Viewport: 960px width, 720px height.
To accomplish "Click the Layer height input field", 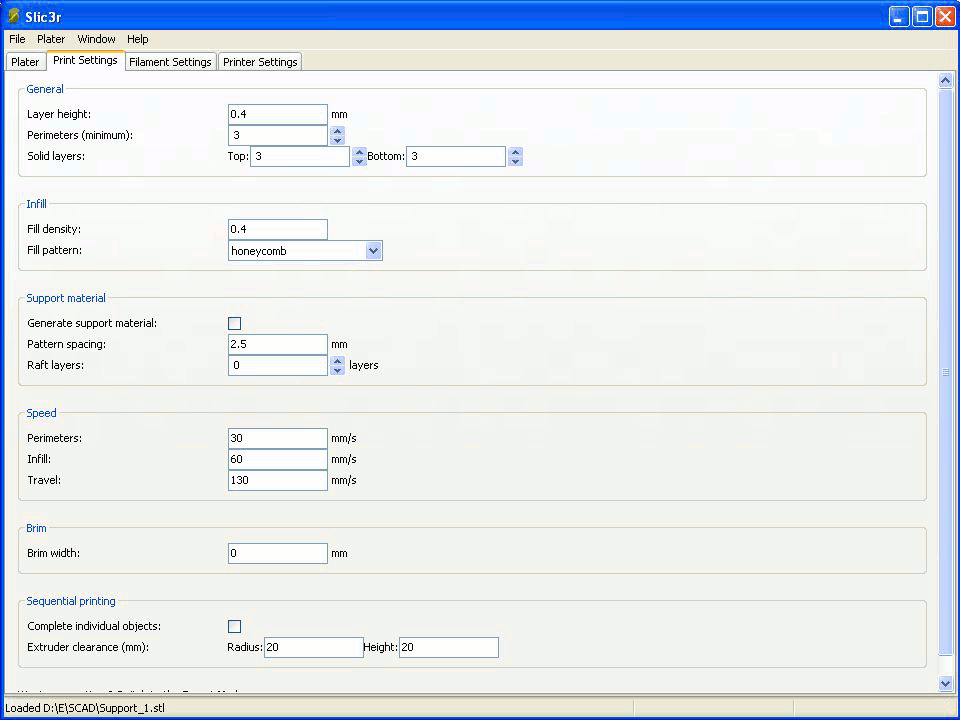I will [x=278, y=115].
